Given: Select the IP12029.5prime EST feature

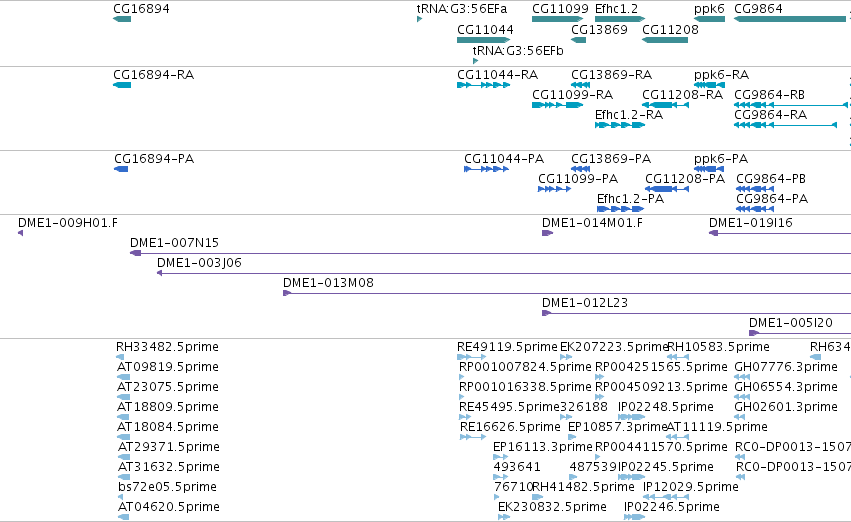Looking at the screenshot, I should [666, 497].
